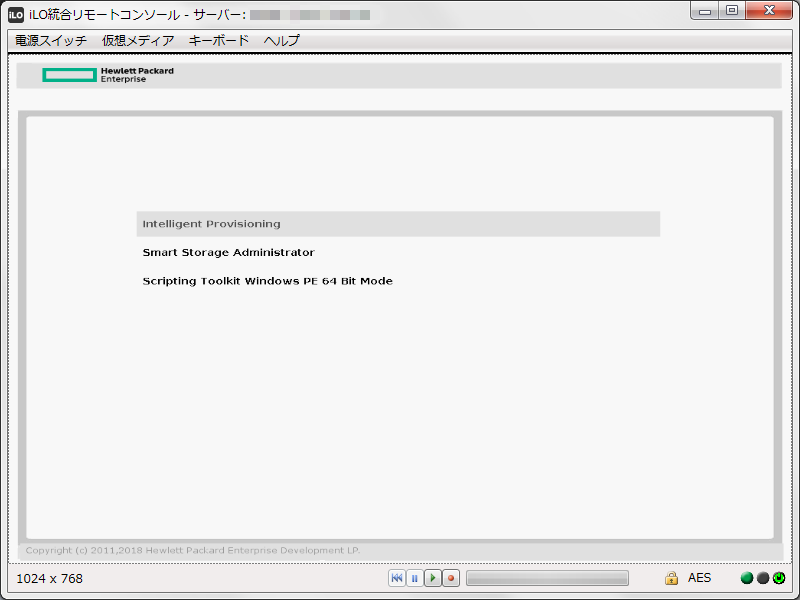This screenshot has width=800, height=600.
Task: Open the キーボード menu
Action: 219,40
